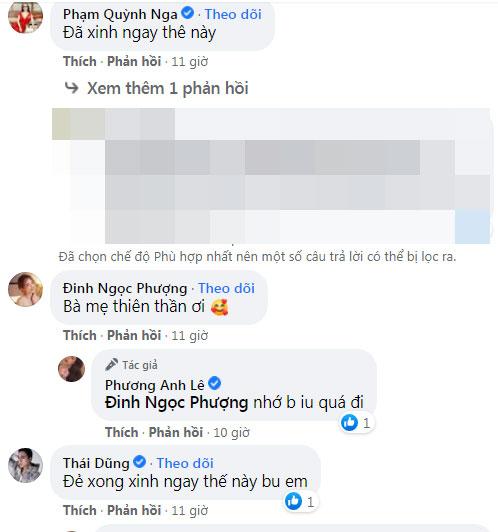This screenshot has width=498, height=532.
Task: View like reaction on Phương Anh Lê's reply
Action: click(x=356, y=423)
